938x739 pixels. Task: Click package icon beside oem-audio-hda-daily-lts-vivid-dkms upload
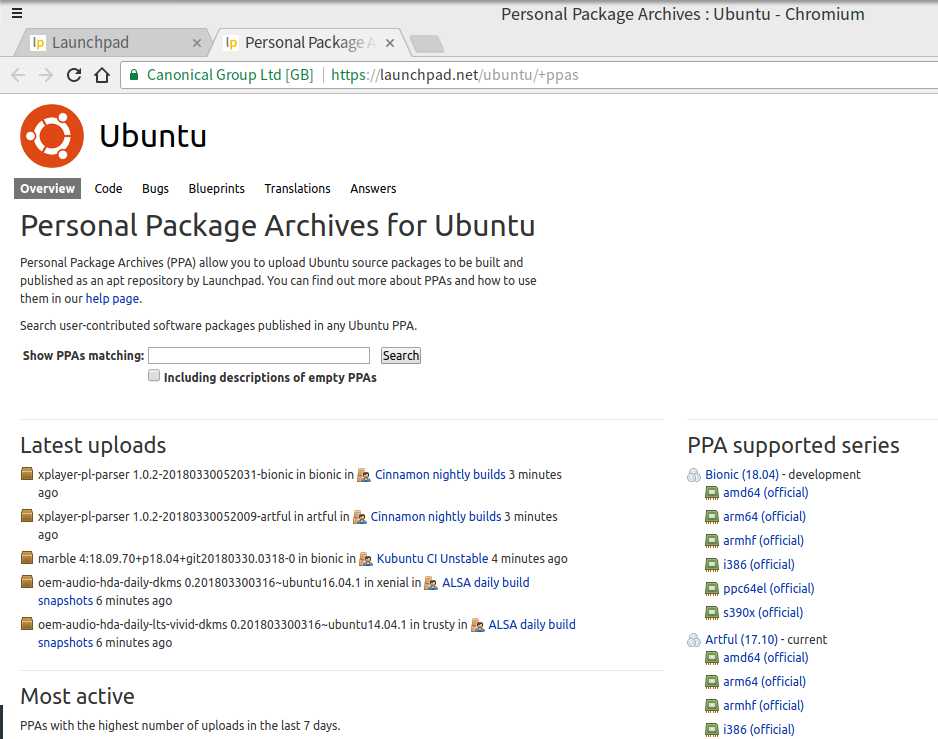(x=27, y=624)
